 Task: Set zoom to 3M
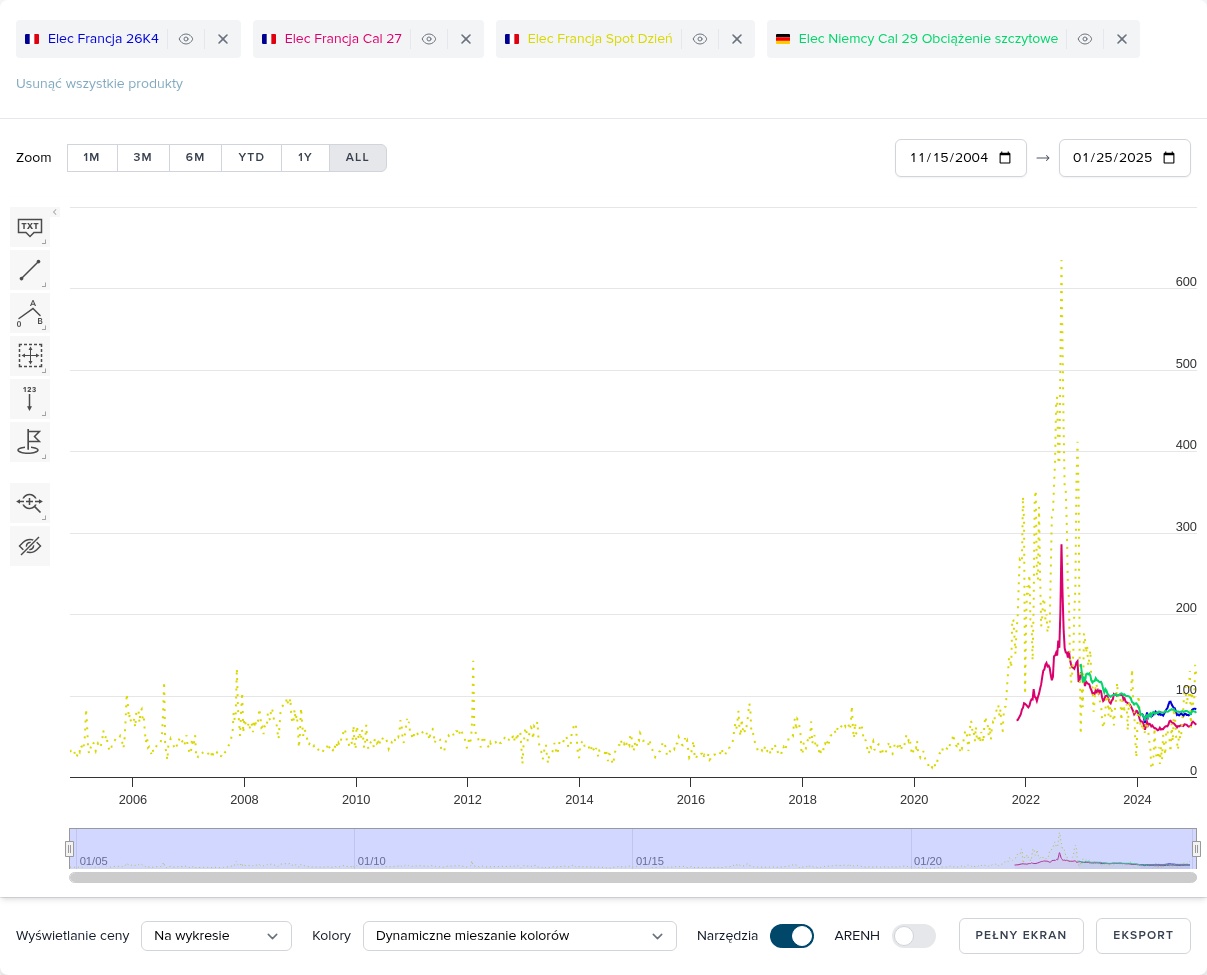coord(143,158)
